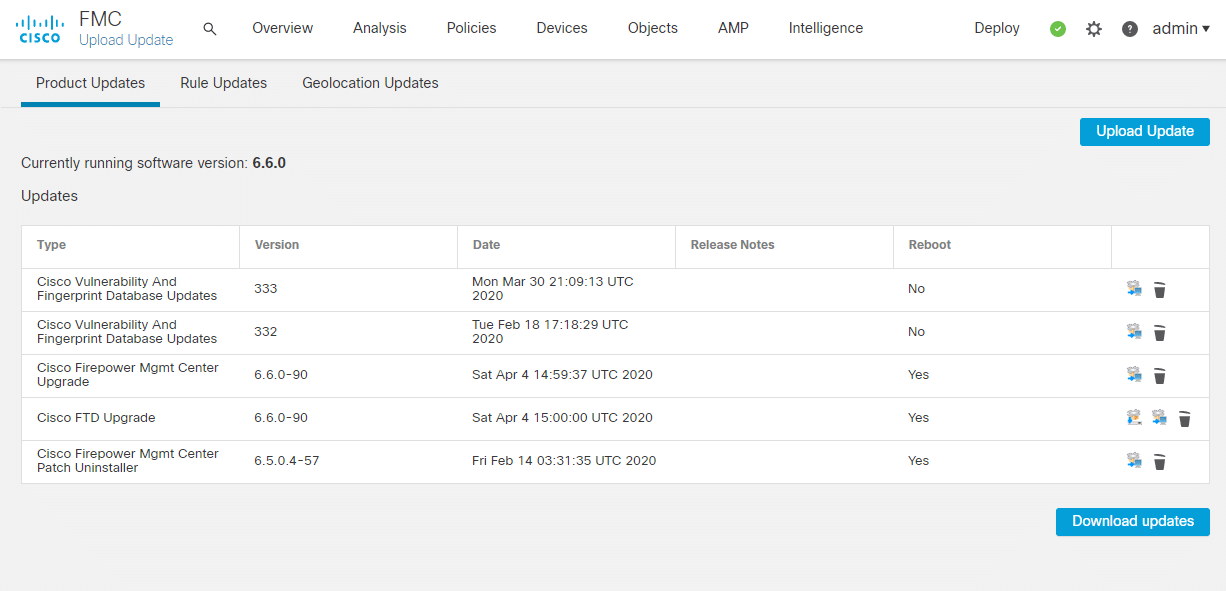Open the Devices menu
Image resolution: width=1226 pixels, height=591 pixels.
click(562, 28)
